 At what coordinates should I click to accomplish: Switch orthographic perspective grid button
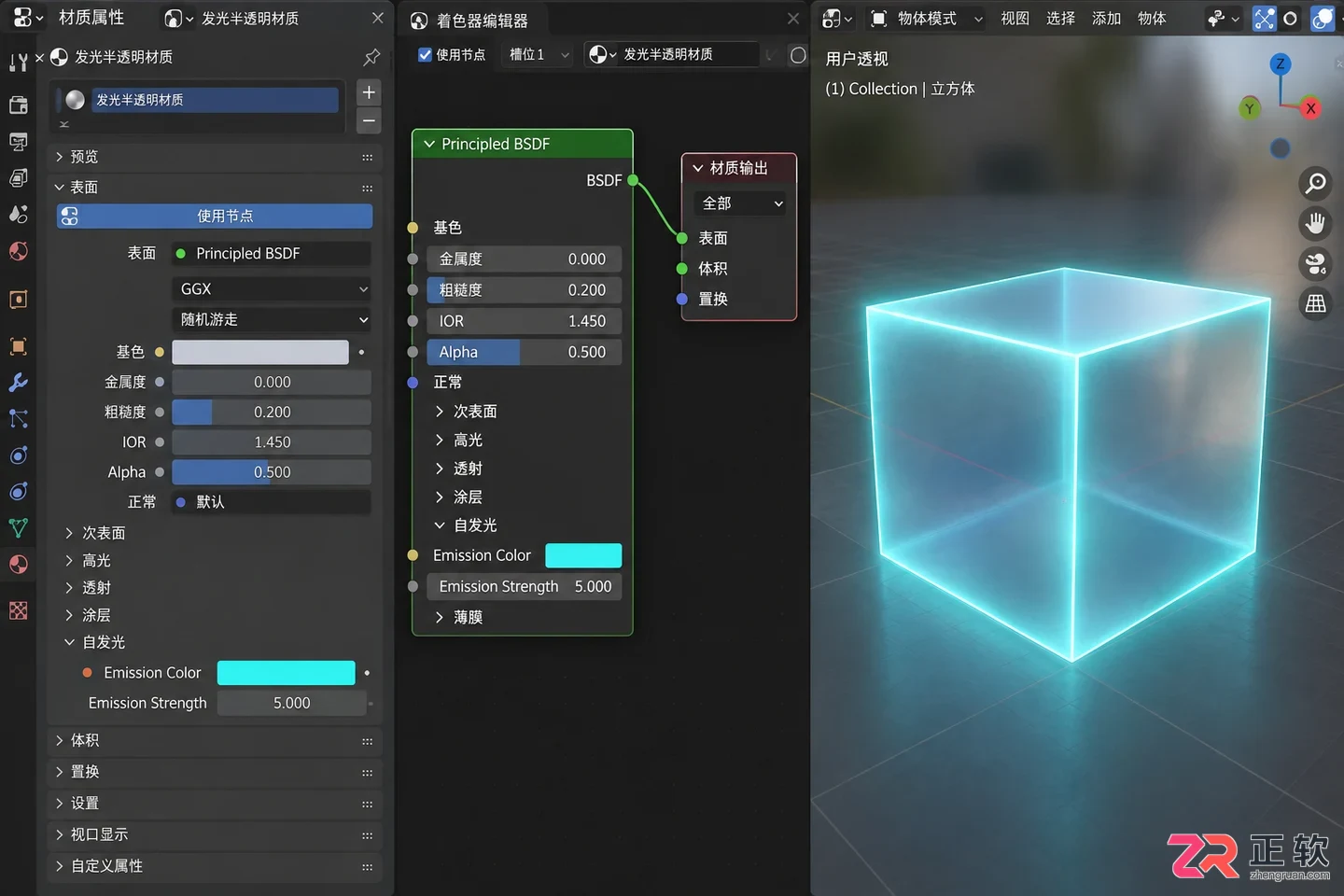point(1315,303)
